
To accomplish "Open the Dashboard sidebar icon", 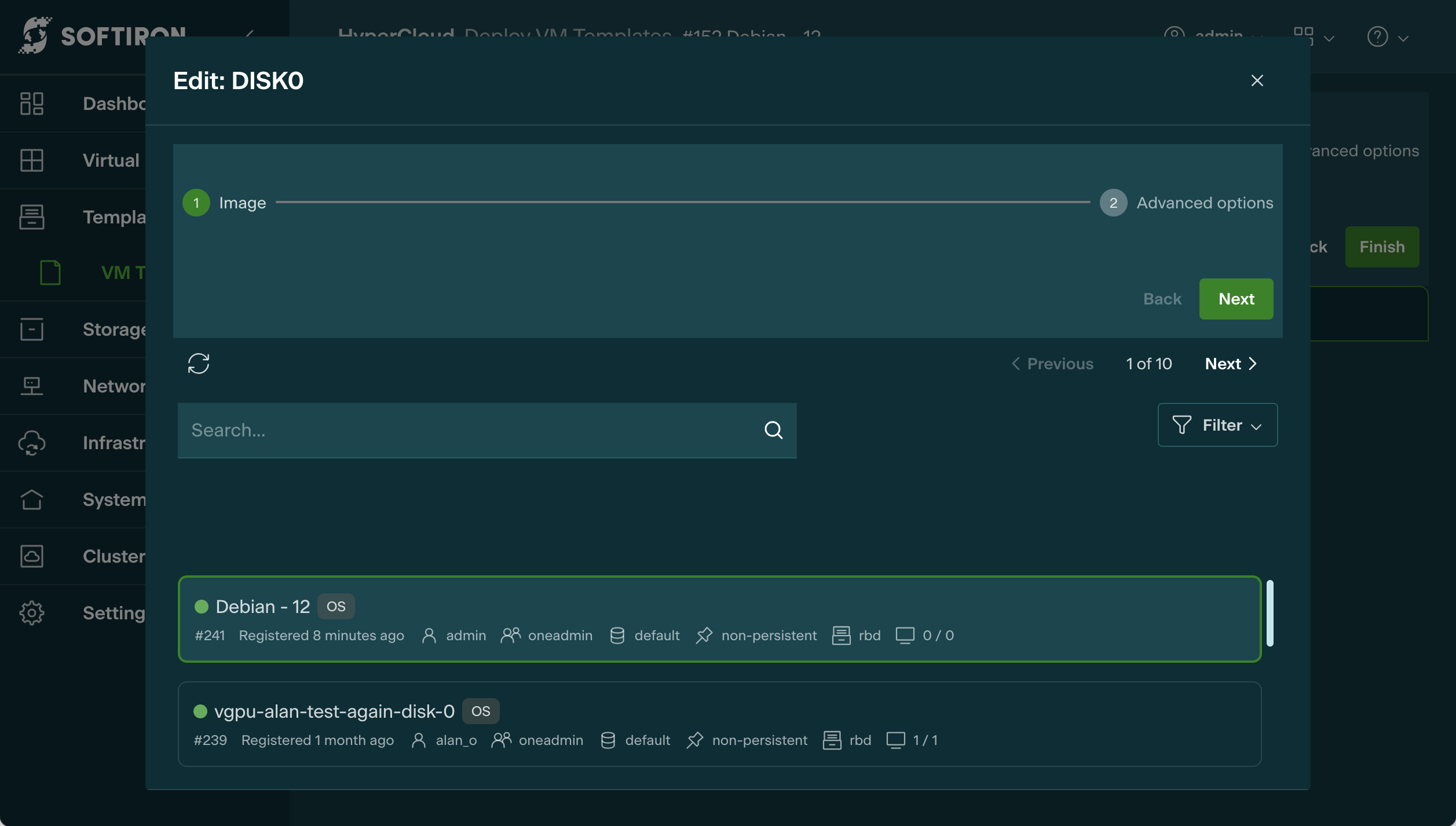I will [x=32, y=104].
